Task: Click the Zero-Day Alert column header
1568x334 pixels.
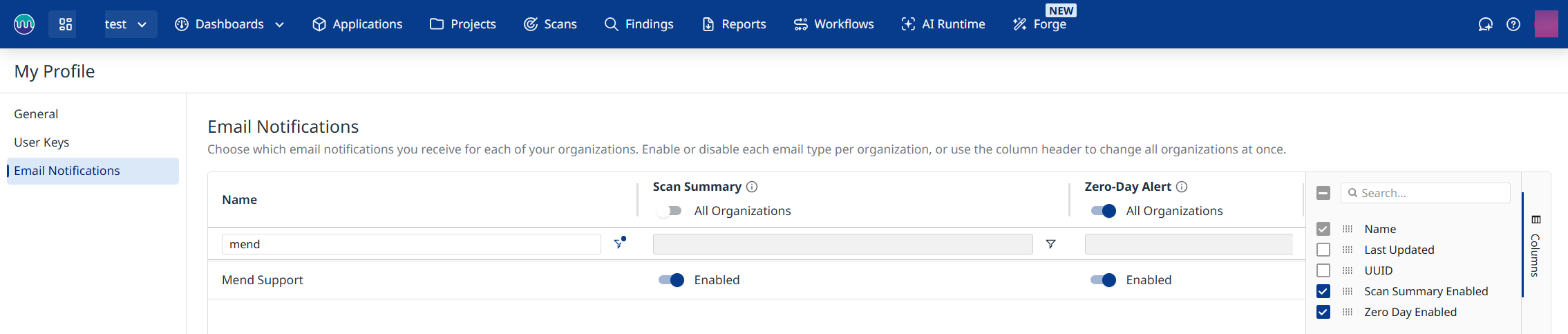Action: coord(1128,187)
